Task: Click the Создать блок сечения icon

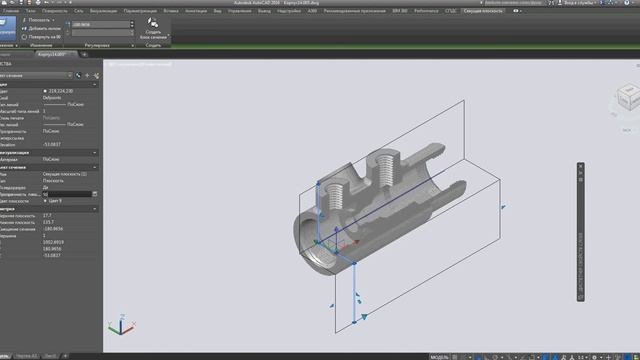Action: (153, 23)
